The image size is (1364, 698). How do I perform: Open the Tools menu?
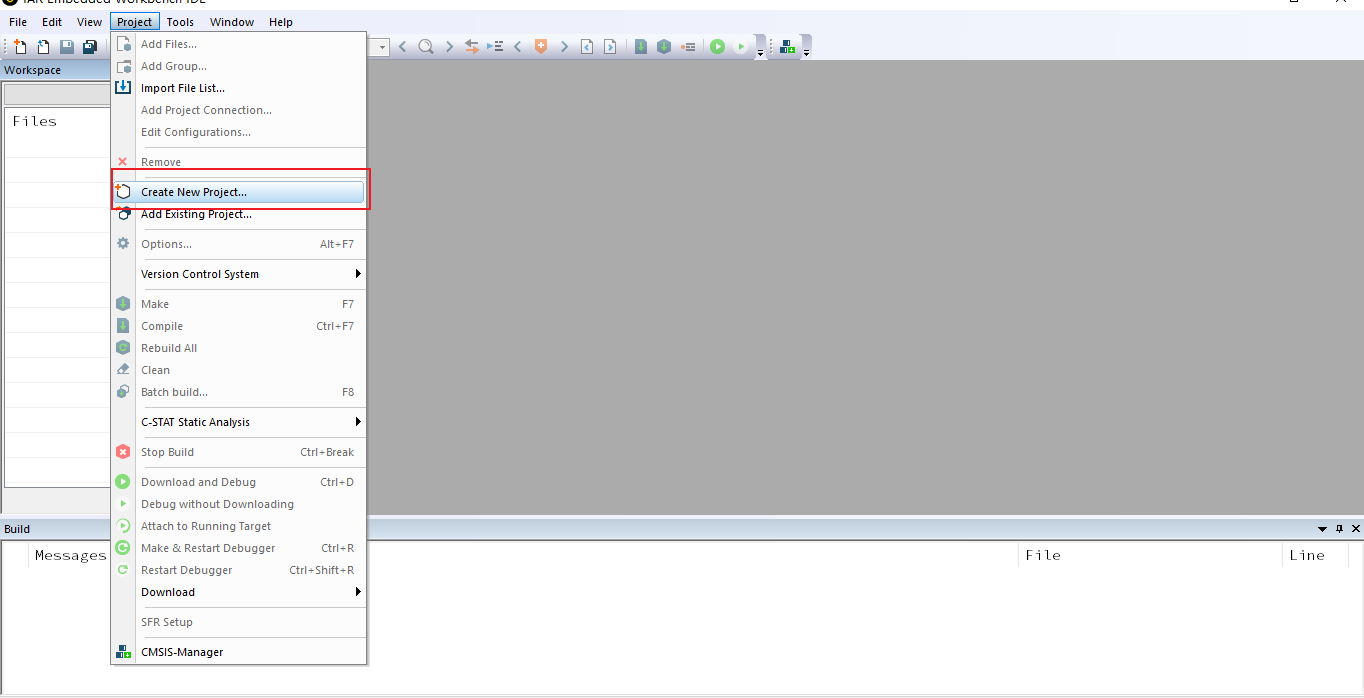[180, 22]
